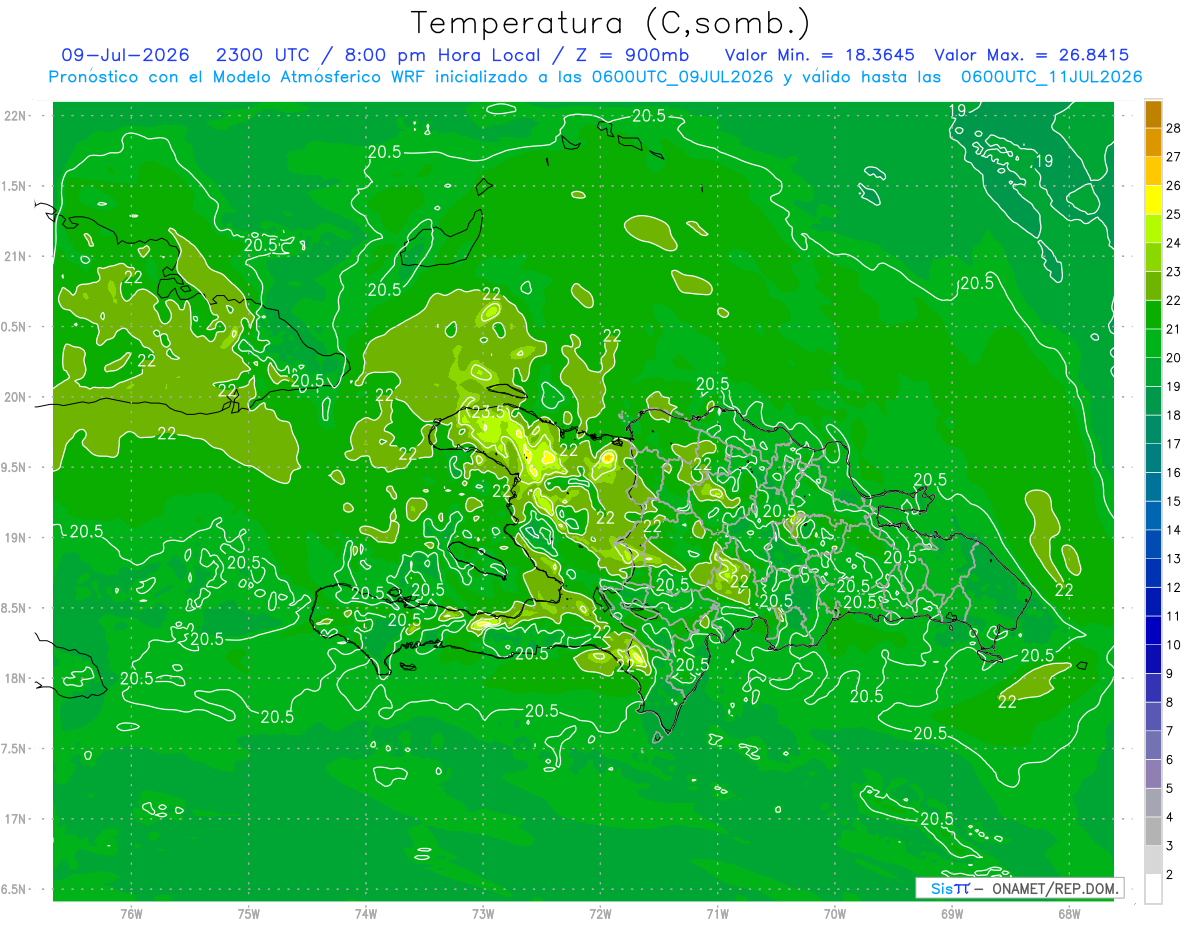Click the "24" value on color scale

point(1174,242)
